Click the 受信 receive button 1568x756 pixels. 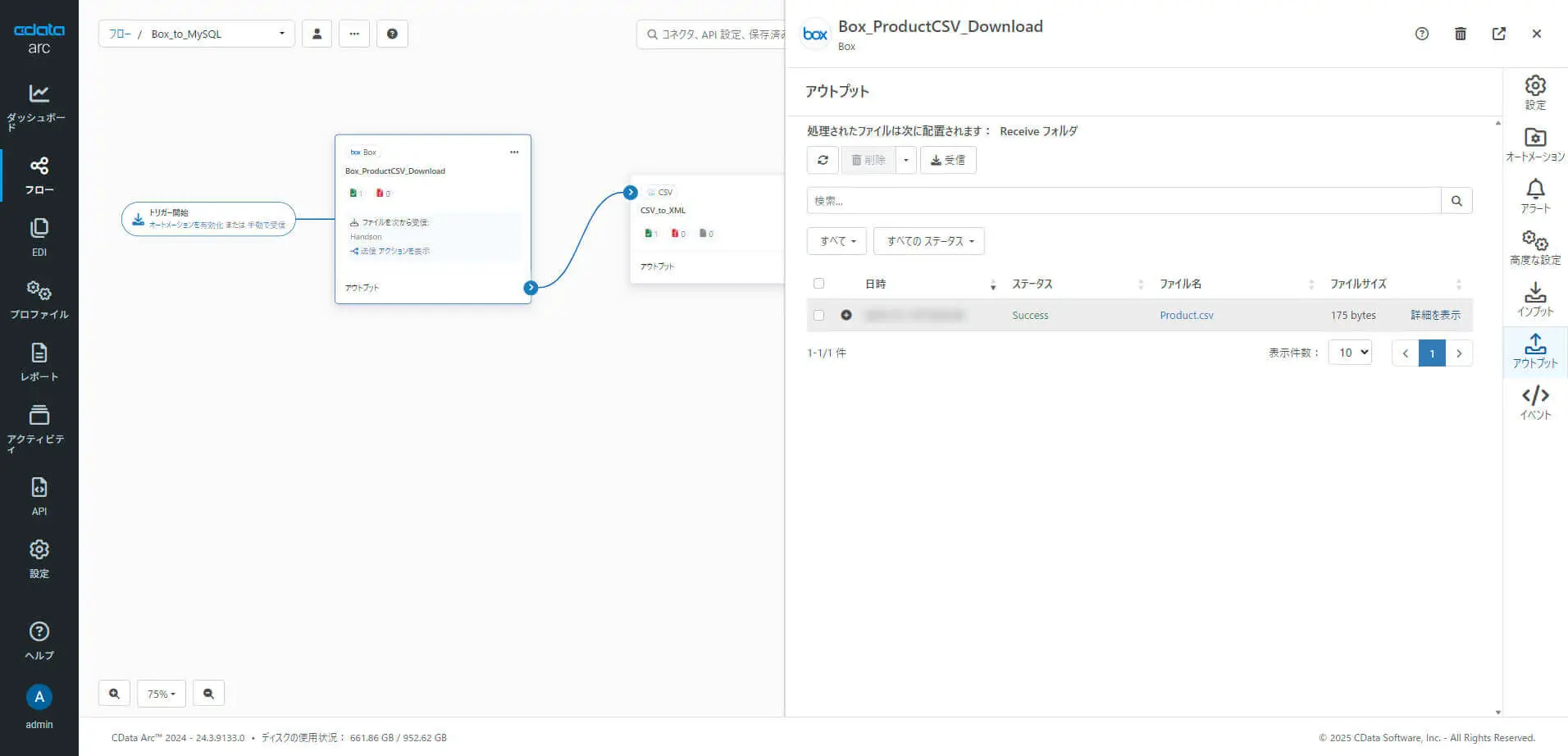(x=948, y=160)
